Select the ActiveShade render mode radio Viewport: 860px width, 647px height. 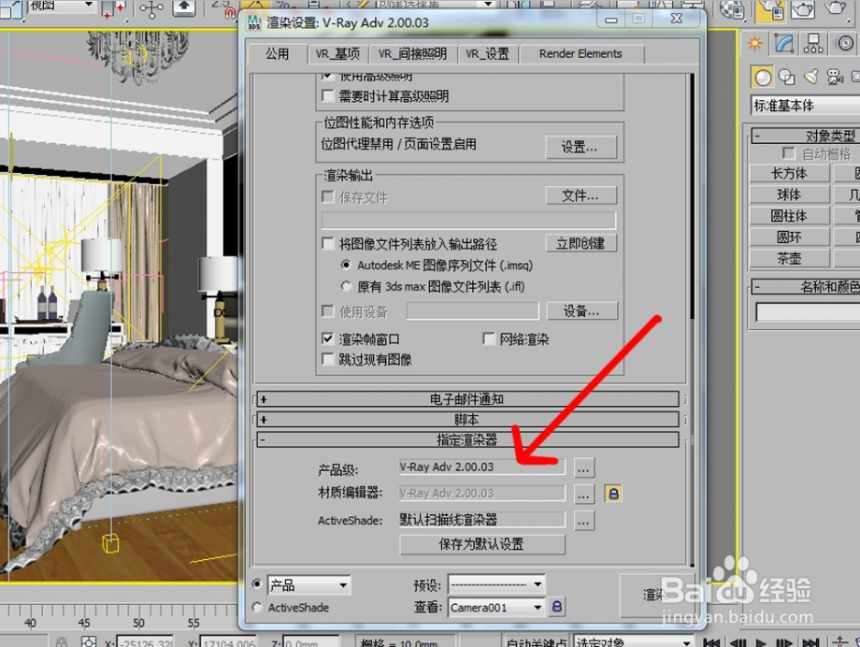pyautogui.click(x=257, y=607)
